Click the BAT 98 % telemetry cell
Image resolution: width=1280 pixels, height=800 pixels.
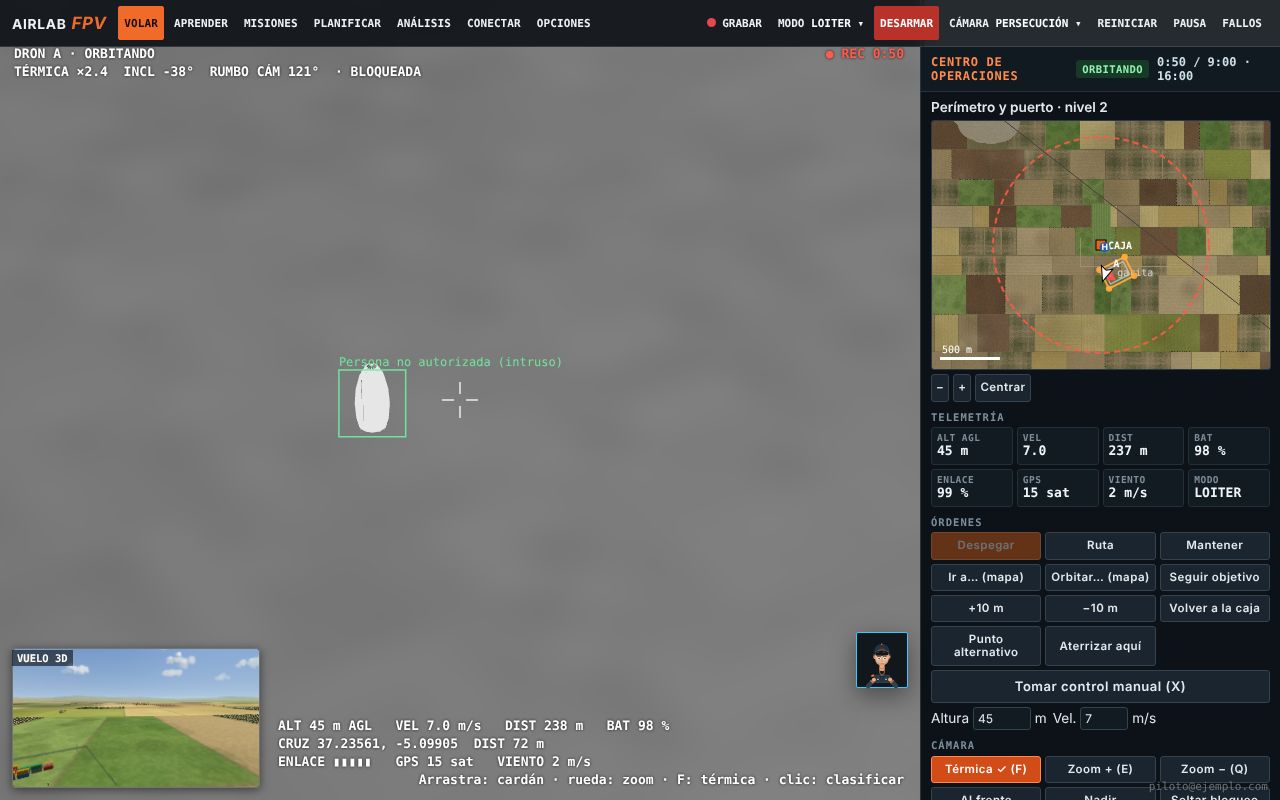click(1228, 446)
